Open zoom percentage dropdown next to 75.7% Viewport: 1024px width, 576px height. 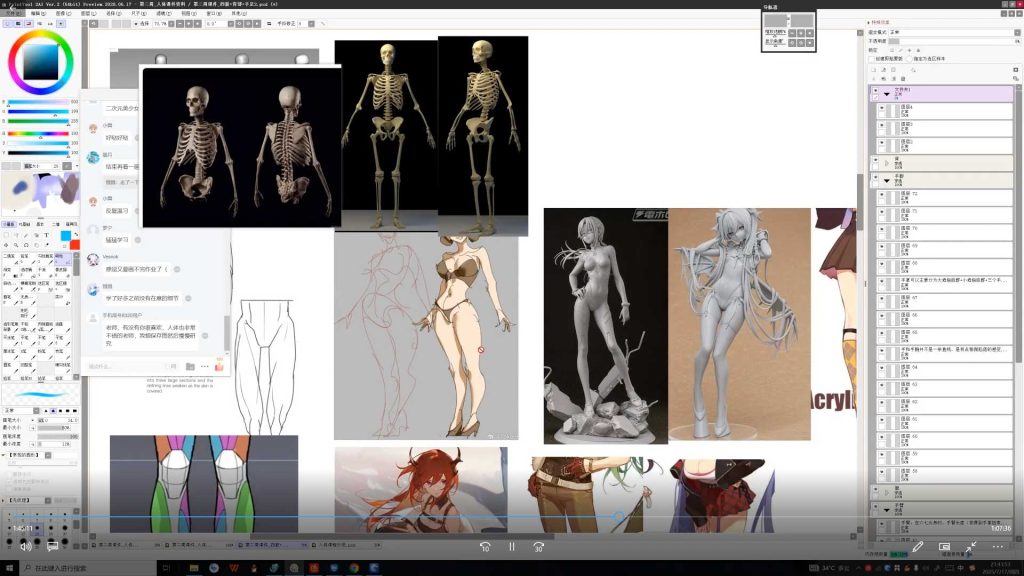point(171,24)
